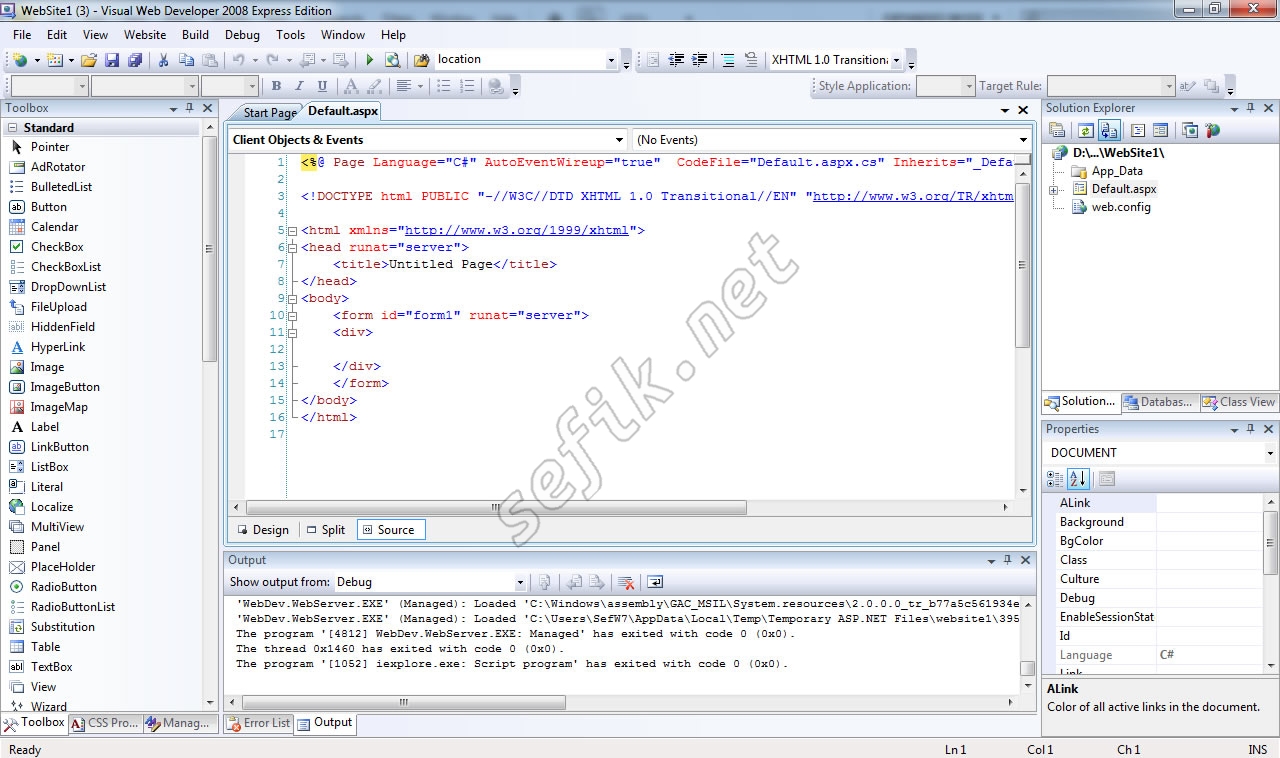The width and height of the screenshot is (1280, 758).
Task: Click the Copy Web Site icon
Action: (1190, 130)
